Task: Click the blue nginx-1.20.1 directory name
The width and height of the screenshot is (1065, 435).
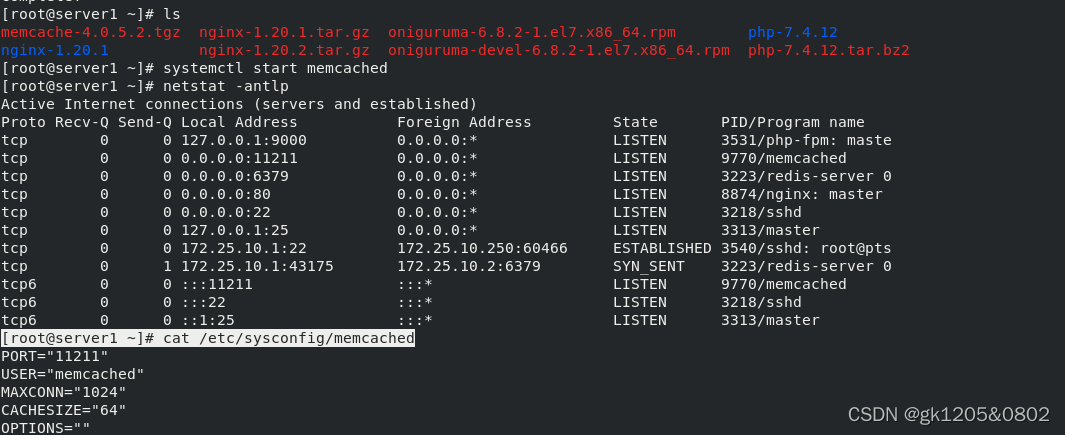Action: tap(54, 50)
